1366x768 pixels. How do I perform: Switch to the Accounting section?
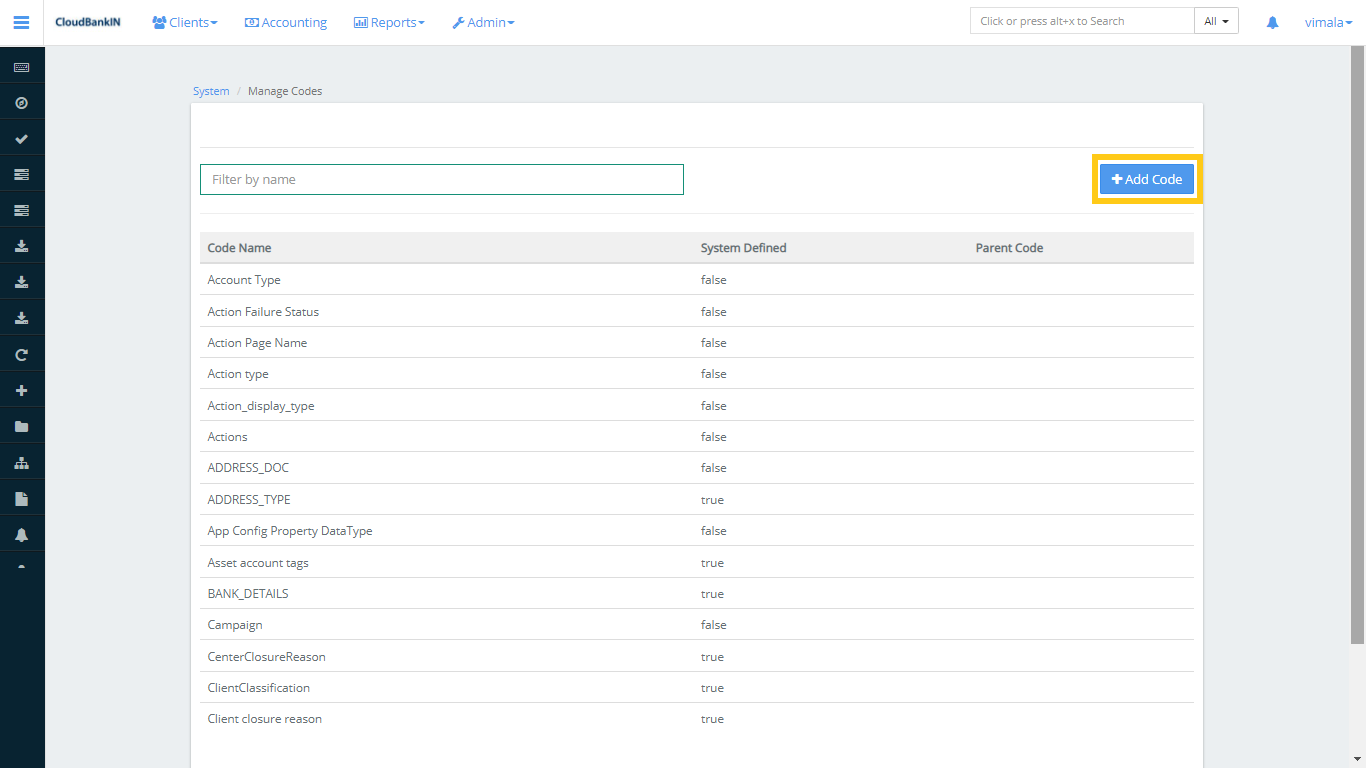[x=285, y=21]
